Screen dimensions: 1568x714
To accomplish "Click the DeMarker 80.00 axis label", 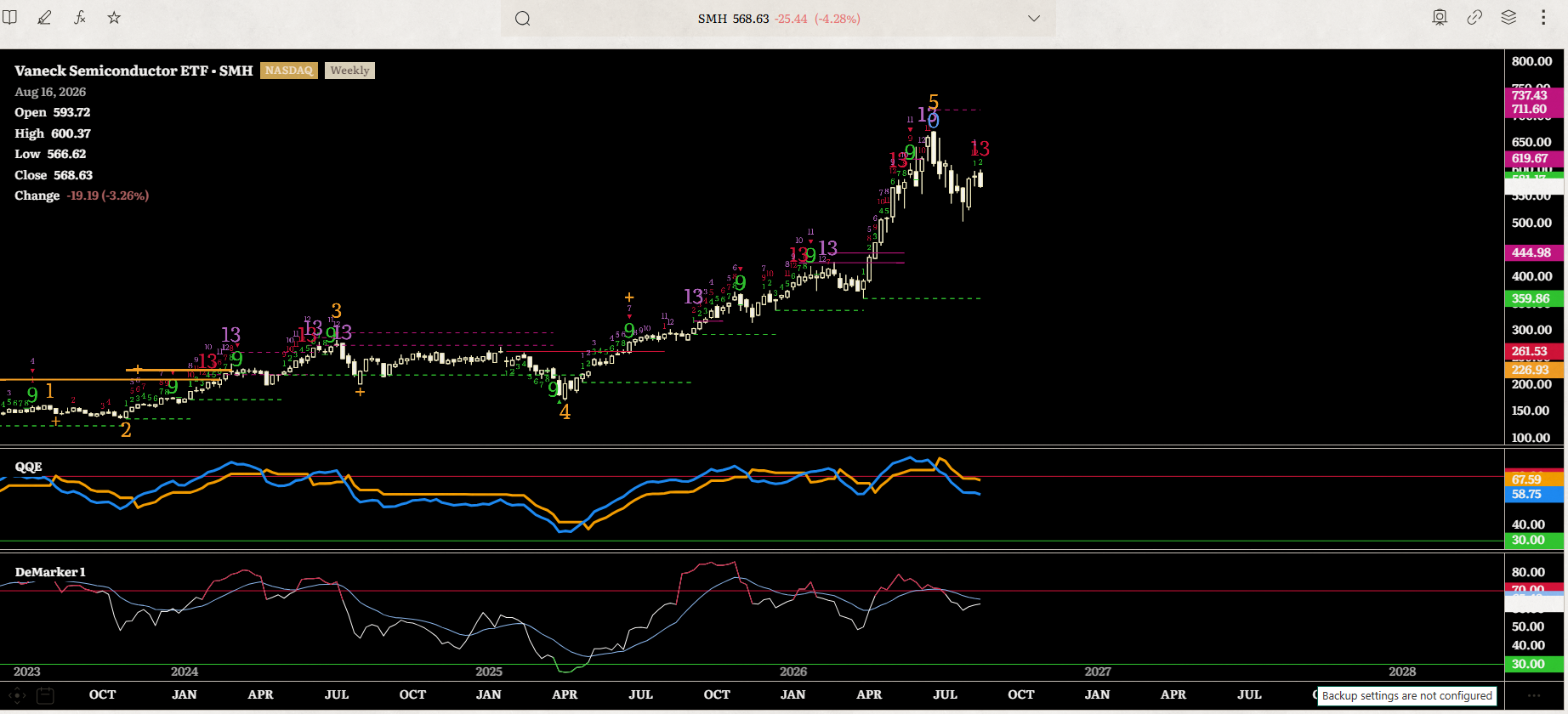I will (x=1529, y=572).
